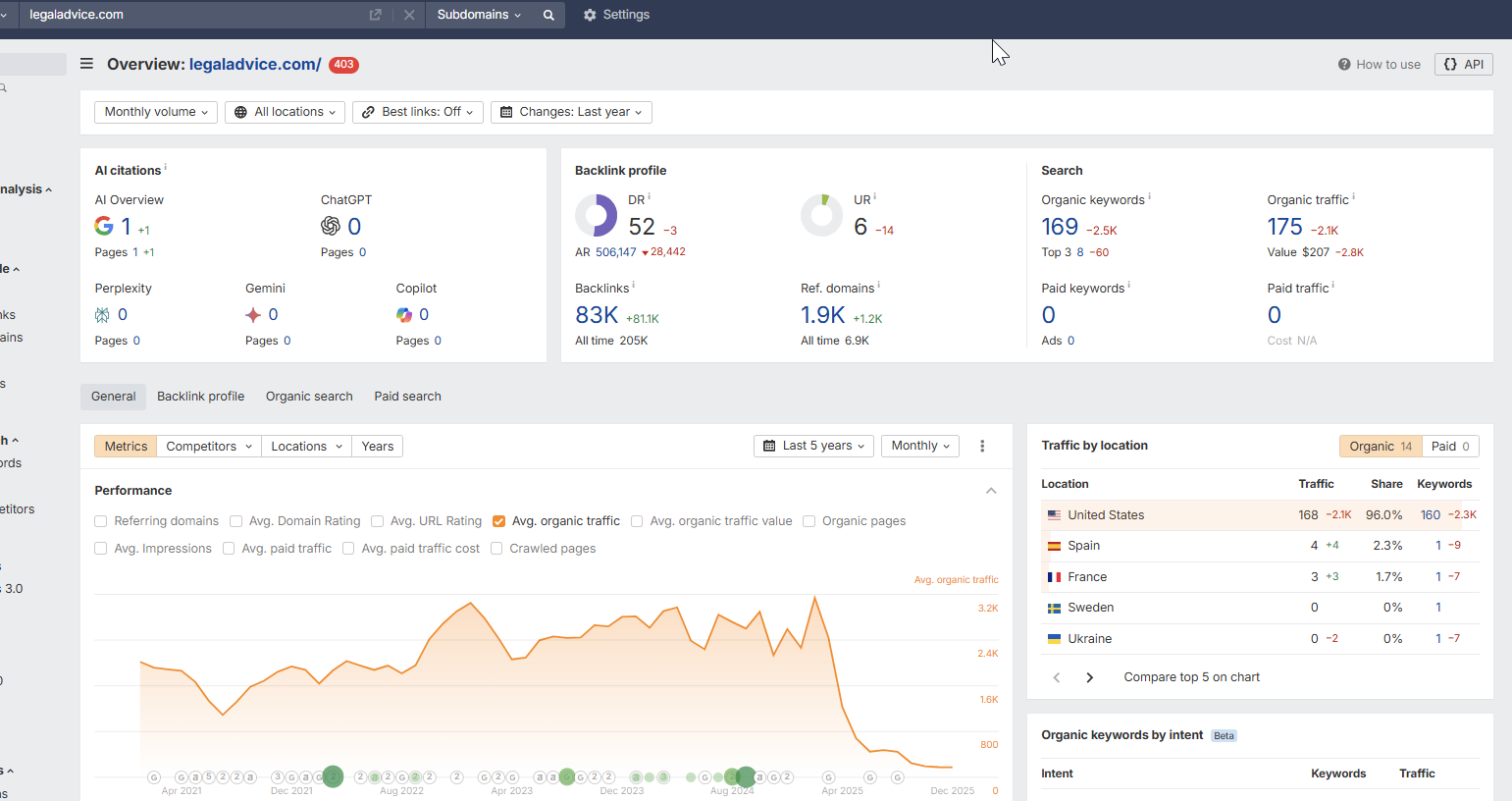Click the green marker on chart timeline
1512x801 pixels.
(x=334, y=776)
